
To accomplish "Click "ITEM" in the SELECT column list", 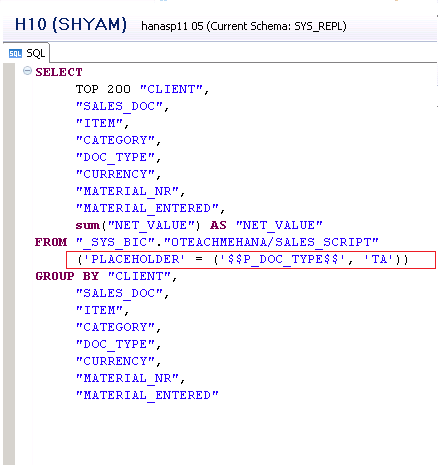I will click(99, 123).
